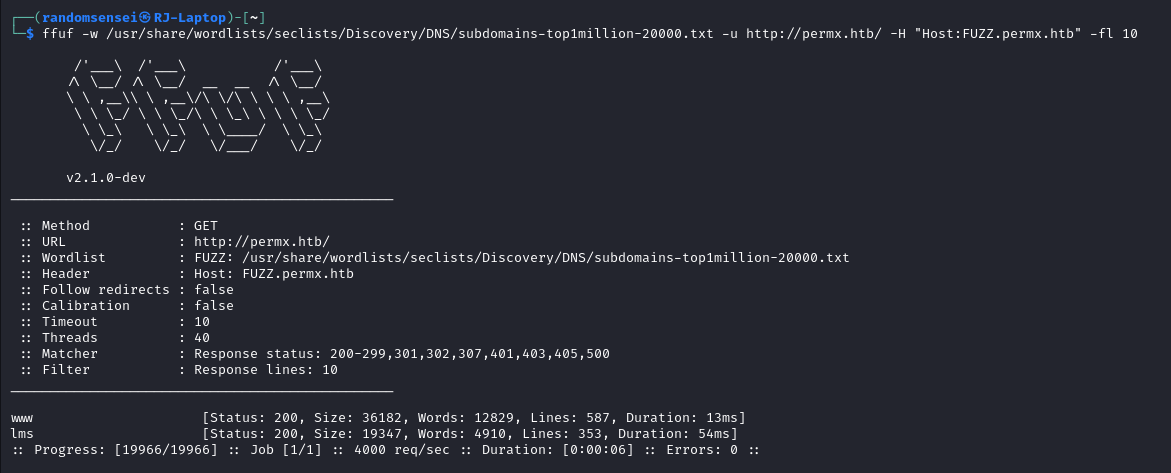Click the http://permx.htb/ URL in the command

pyautogui.click(x=814, y=34)
